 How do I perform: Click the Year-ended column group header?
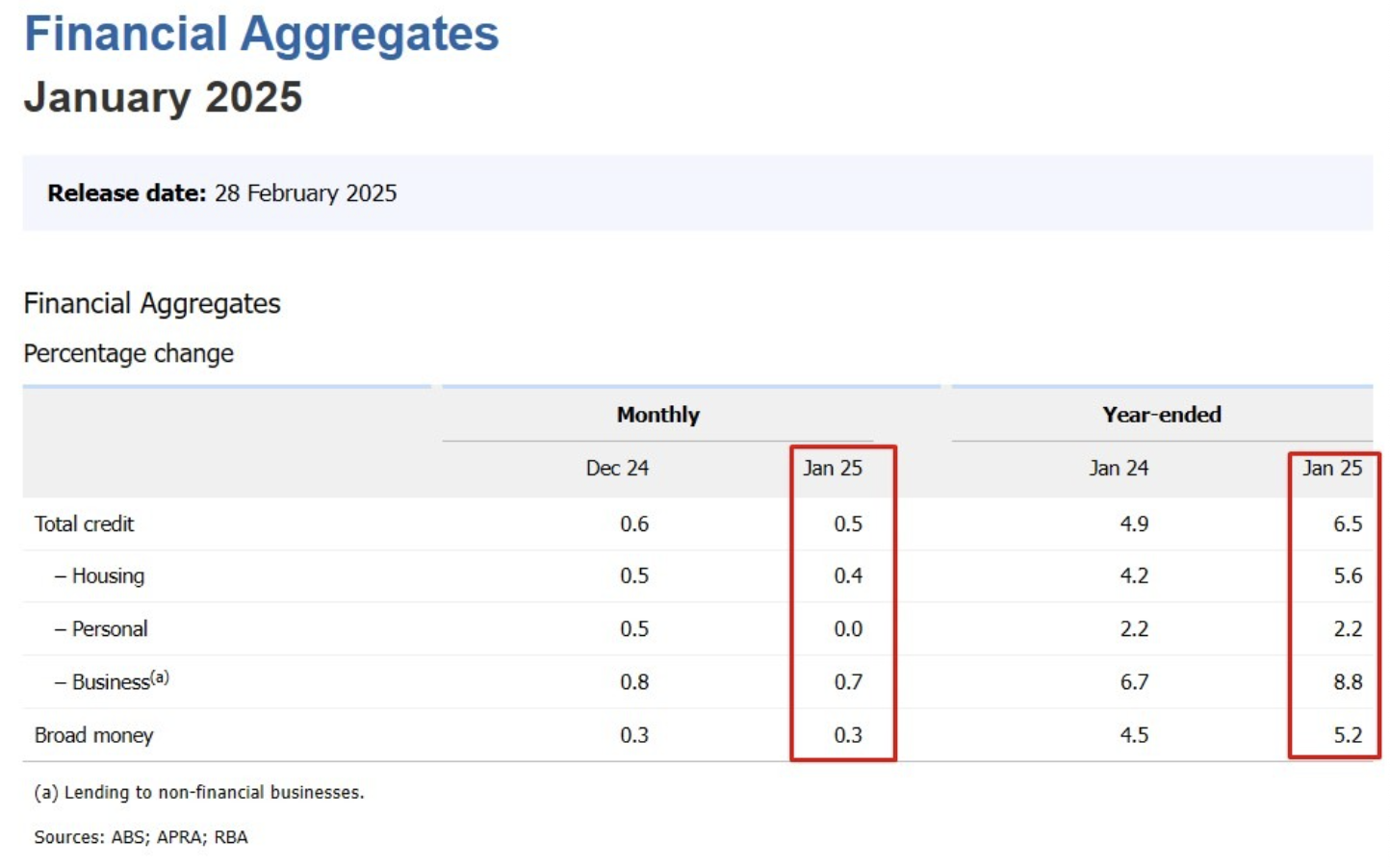coord(1162,415)
